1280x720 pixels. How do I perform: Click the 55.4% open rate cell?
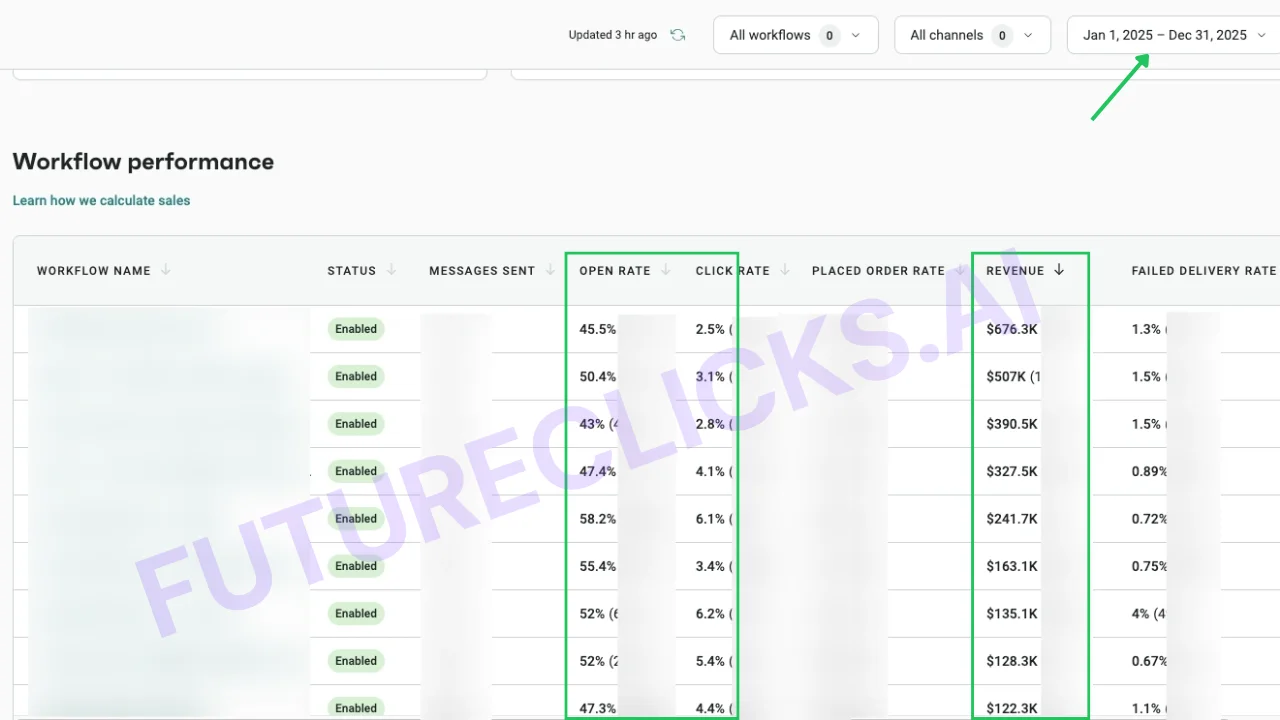point(598,566)
